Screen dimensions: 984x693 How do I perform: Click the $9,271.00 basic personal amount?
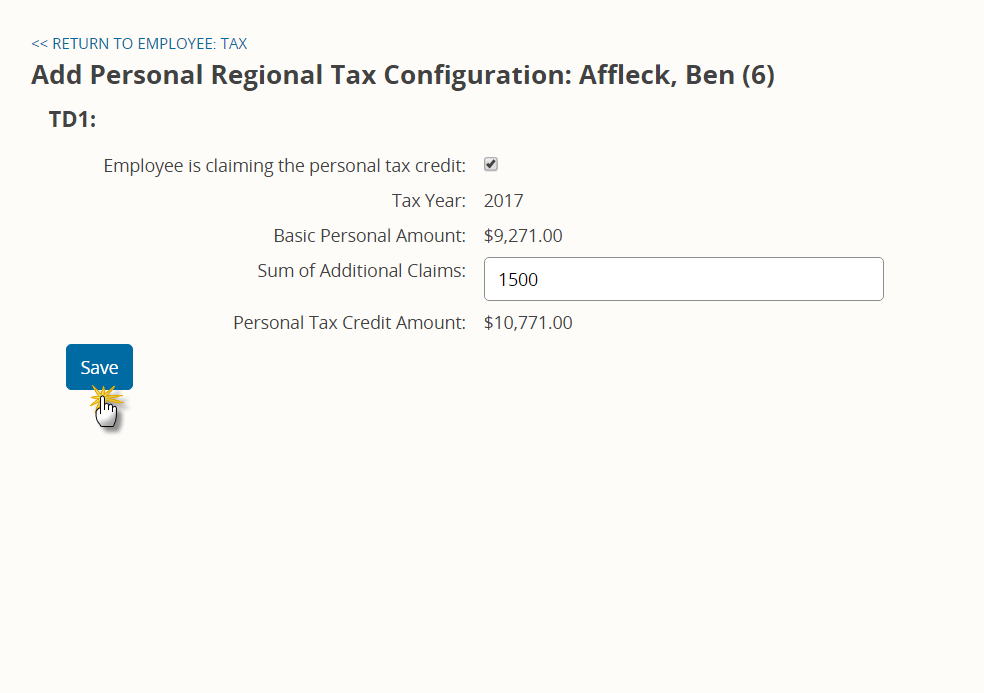(523, 236)
